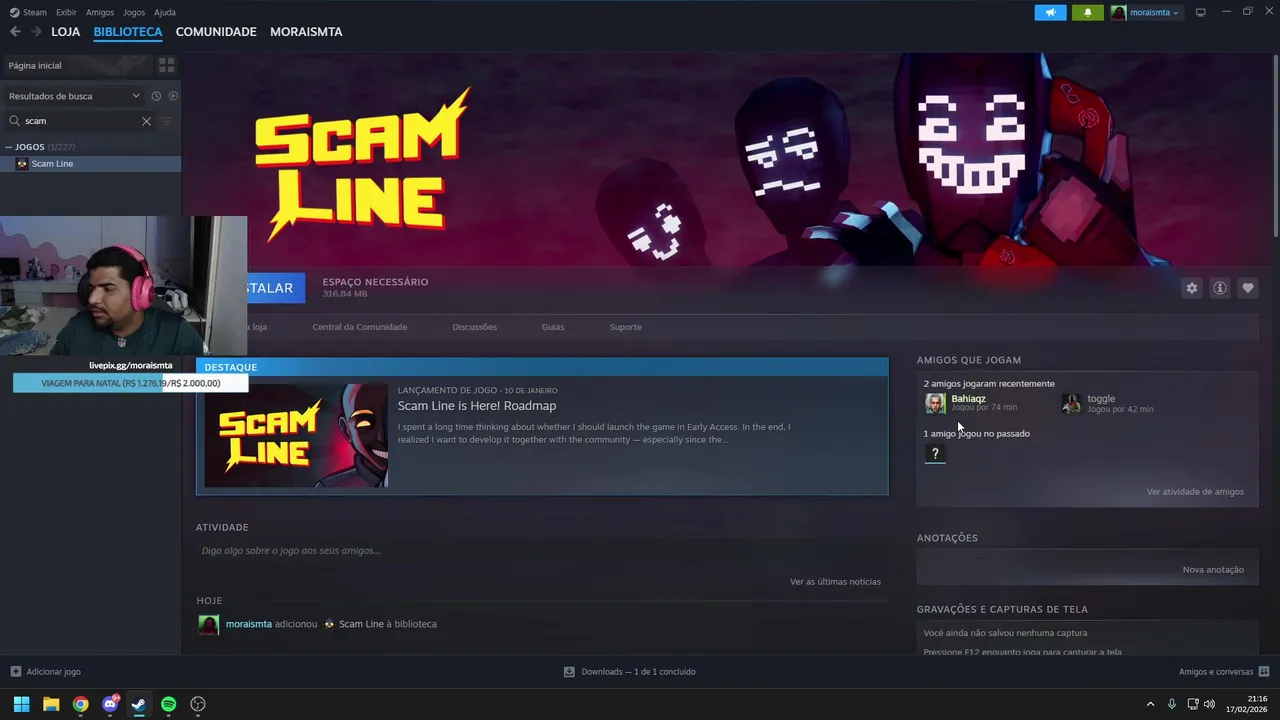This screenshot has height=720, width=1280.
Task: Open the Steam menu
Action: [x=28, y=12]
